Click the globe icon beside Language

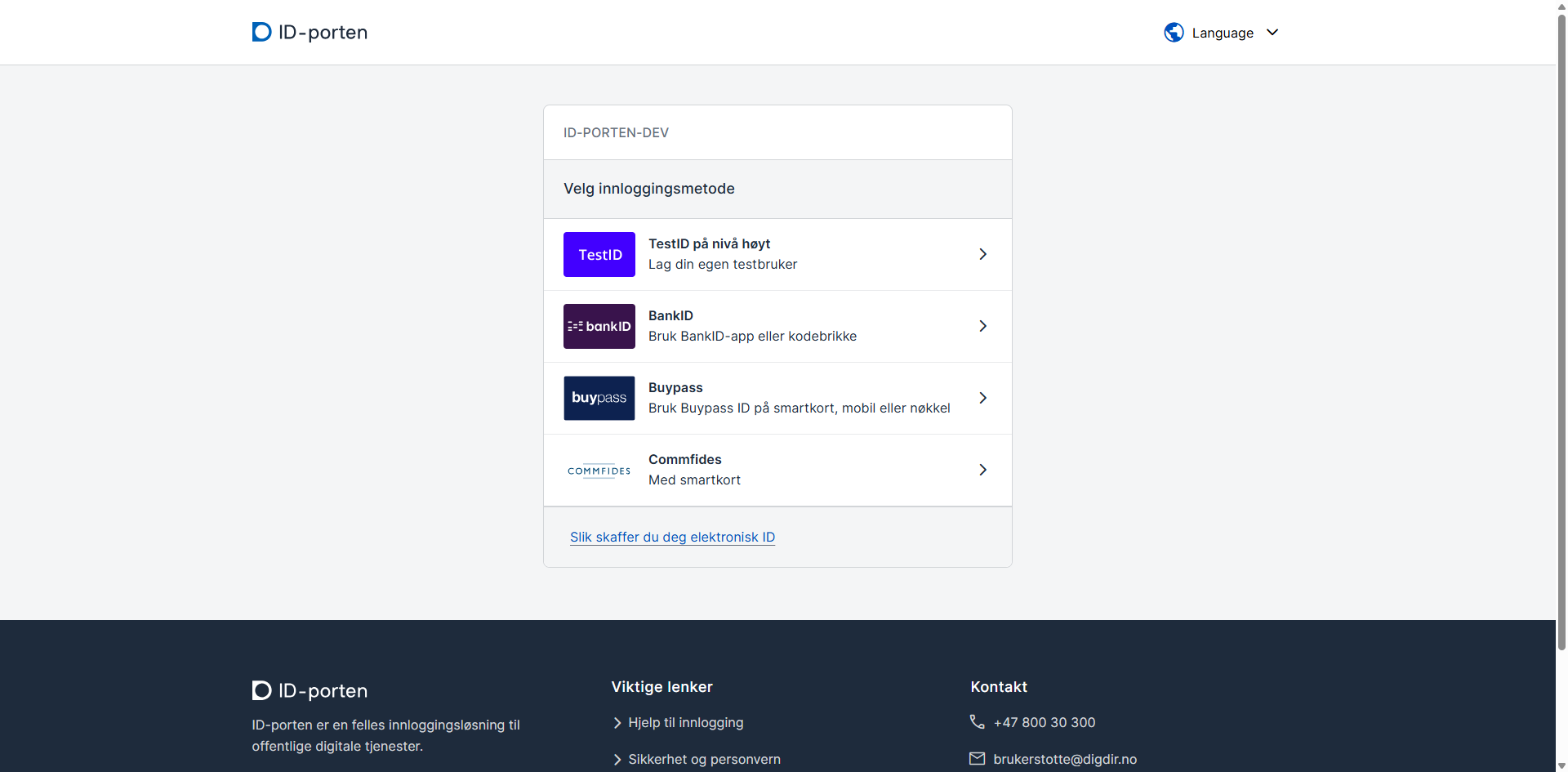coord(1174,33)
